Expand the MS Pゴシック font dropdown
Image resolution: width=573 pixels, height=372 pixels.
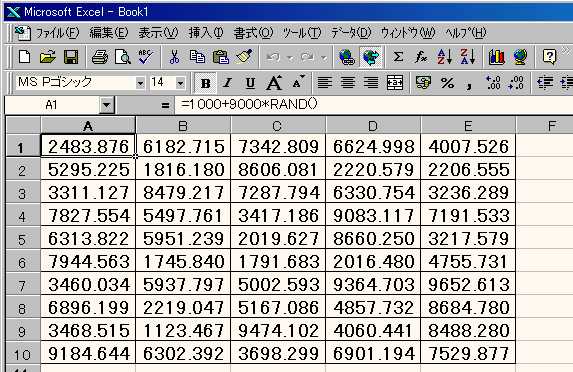[140, 83]
